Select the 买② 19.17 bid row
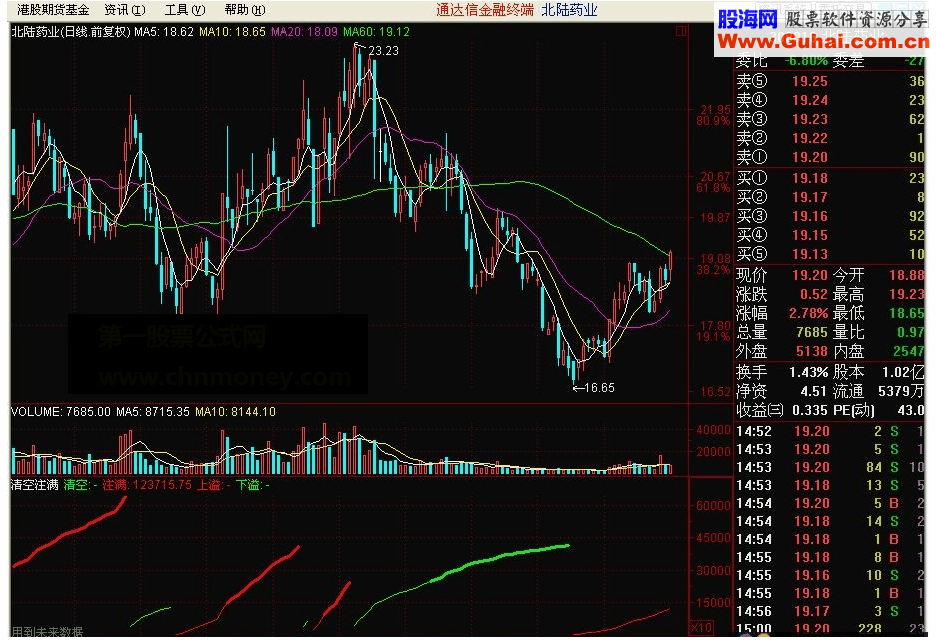Viewport: 936px width, 640px height. point(830,197)
